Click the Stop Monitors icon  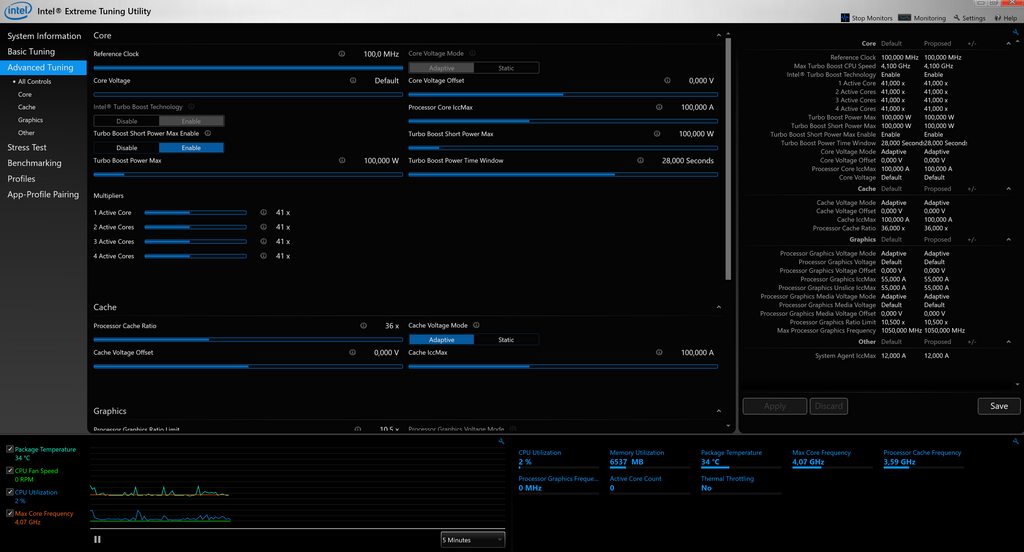(x=845, y=18)
